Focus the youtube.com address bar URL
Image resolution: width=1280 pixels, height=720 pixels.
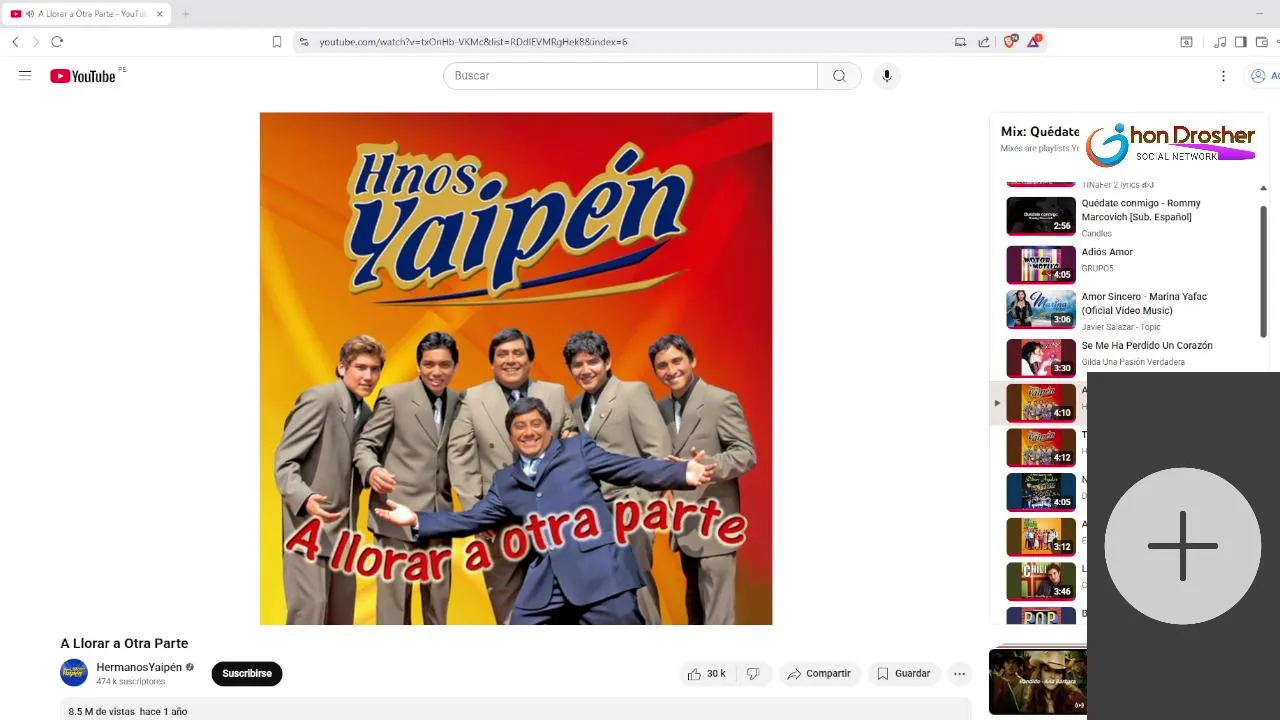coord(473,42)
